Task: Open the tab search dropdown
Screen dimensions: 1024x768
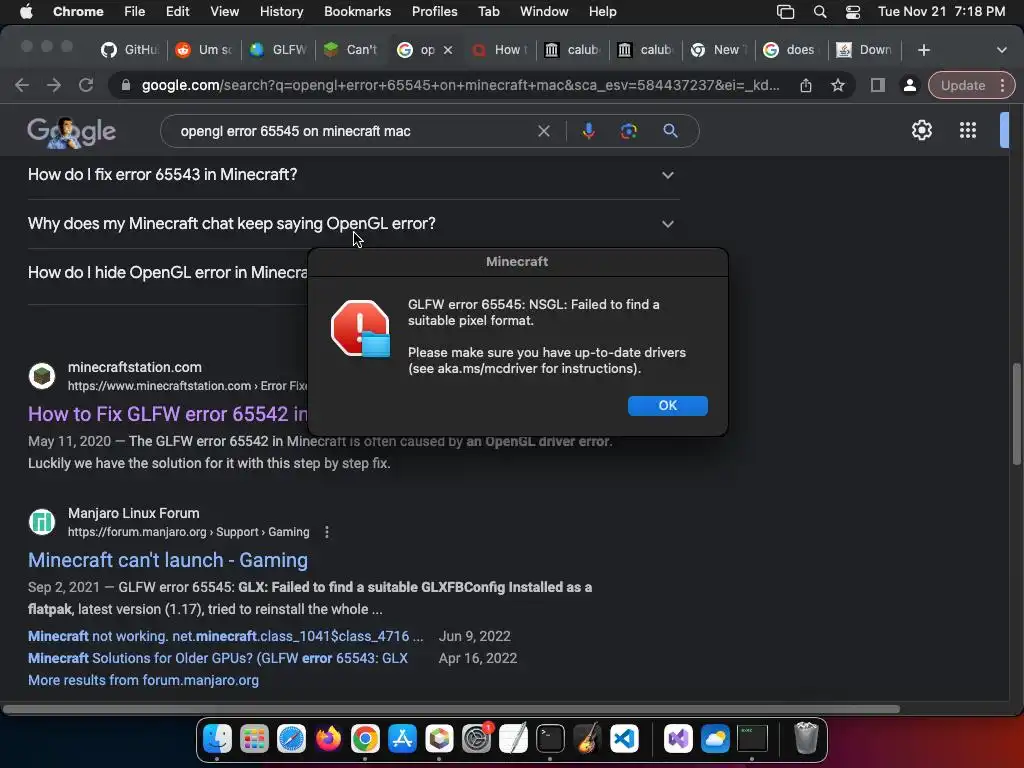Action: (1002, 50)
